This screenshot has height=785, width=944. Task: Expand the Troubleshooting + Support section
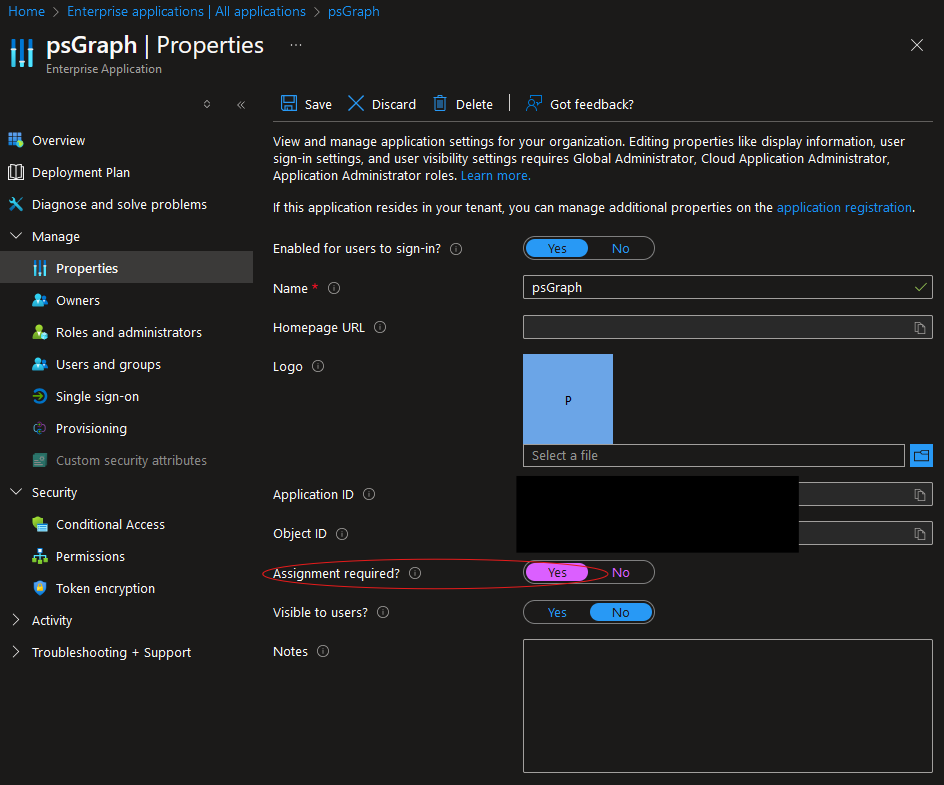pyautogui.click(x=15, y=652)
